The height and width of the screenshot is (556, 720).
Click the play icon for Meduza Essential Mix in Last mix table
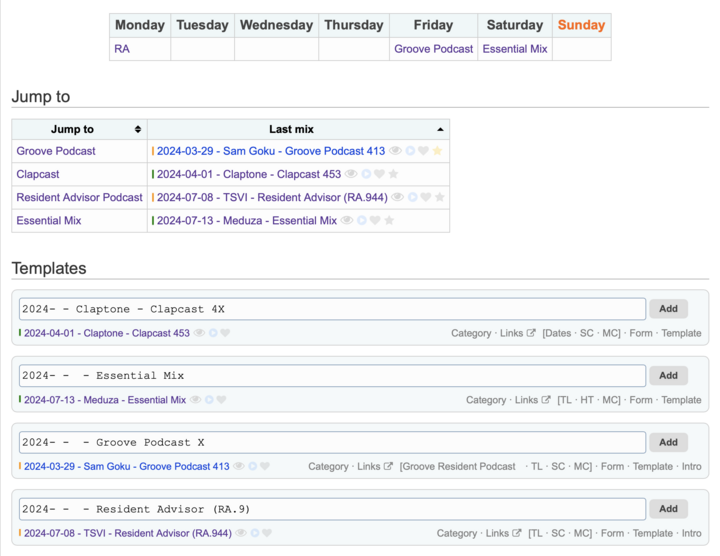click(x=362, y=220)
